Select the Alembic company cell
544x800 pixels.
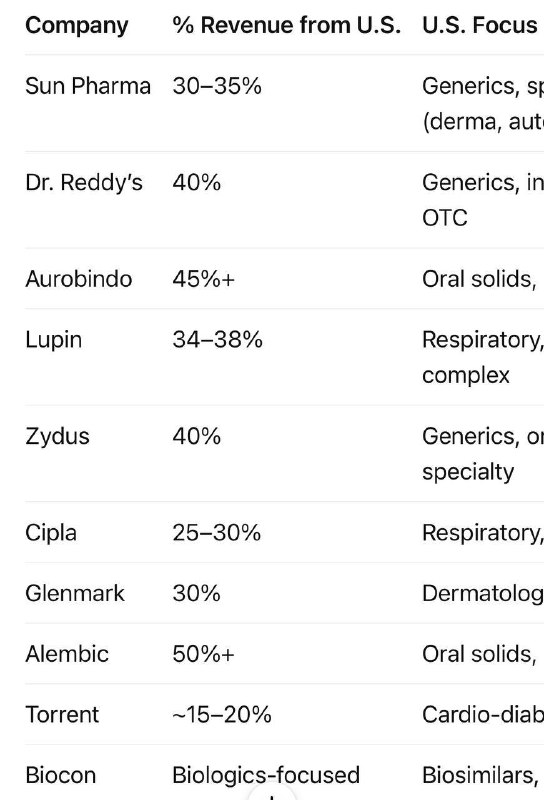click(x=67, y=654)
